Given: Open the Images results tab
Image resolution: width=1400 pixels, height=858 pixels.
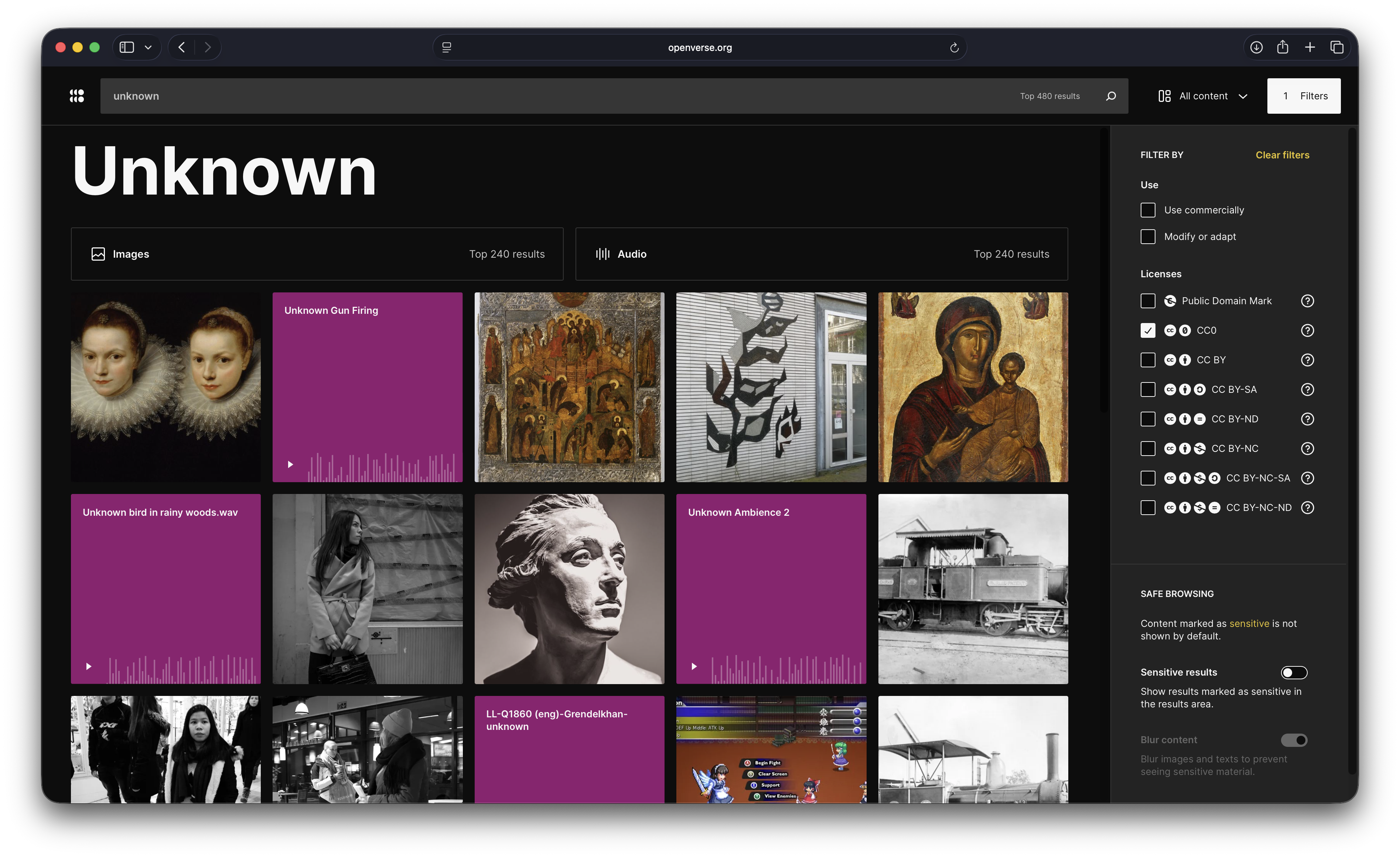Looking at the screenshot, I should [317, 254].
